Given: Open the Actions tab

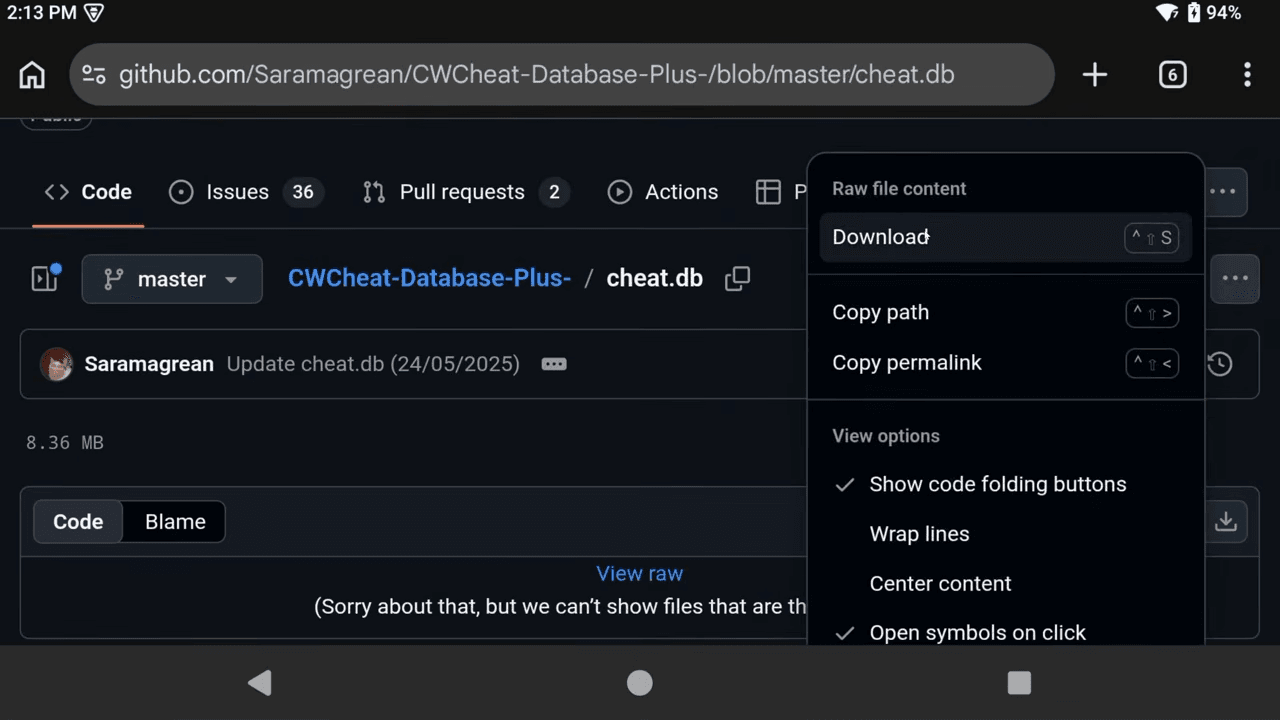Looking at the screenshot, I should 663,192.
